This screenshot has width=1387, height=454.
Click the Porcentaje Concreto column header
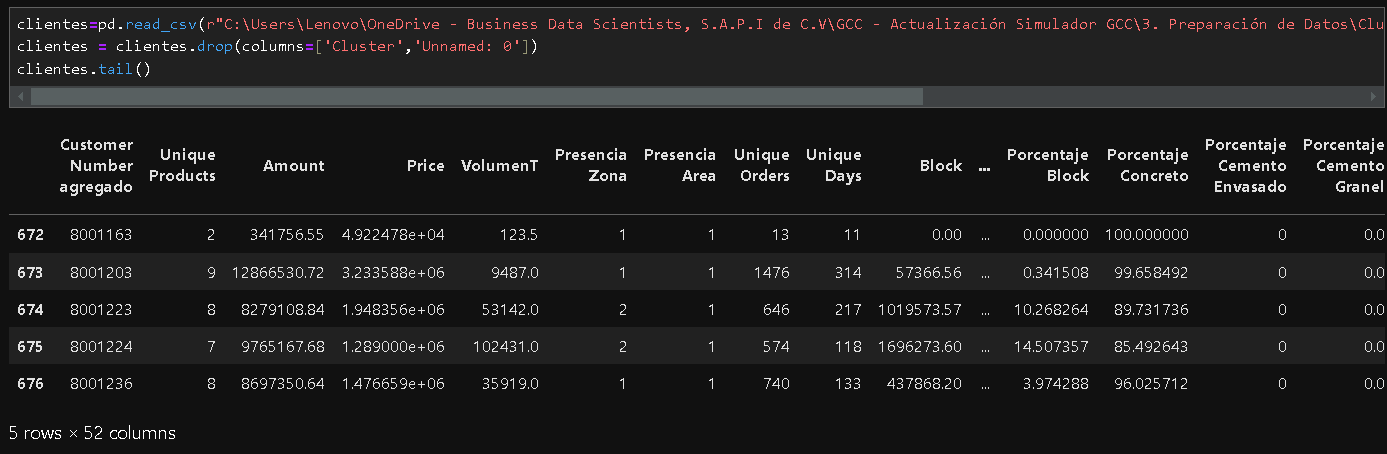pyautogui.click(x=1147, y=166)
